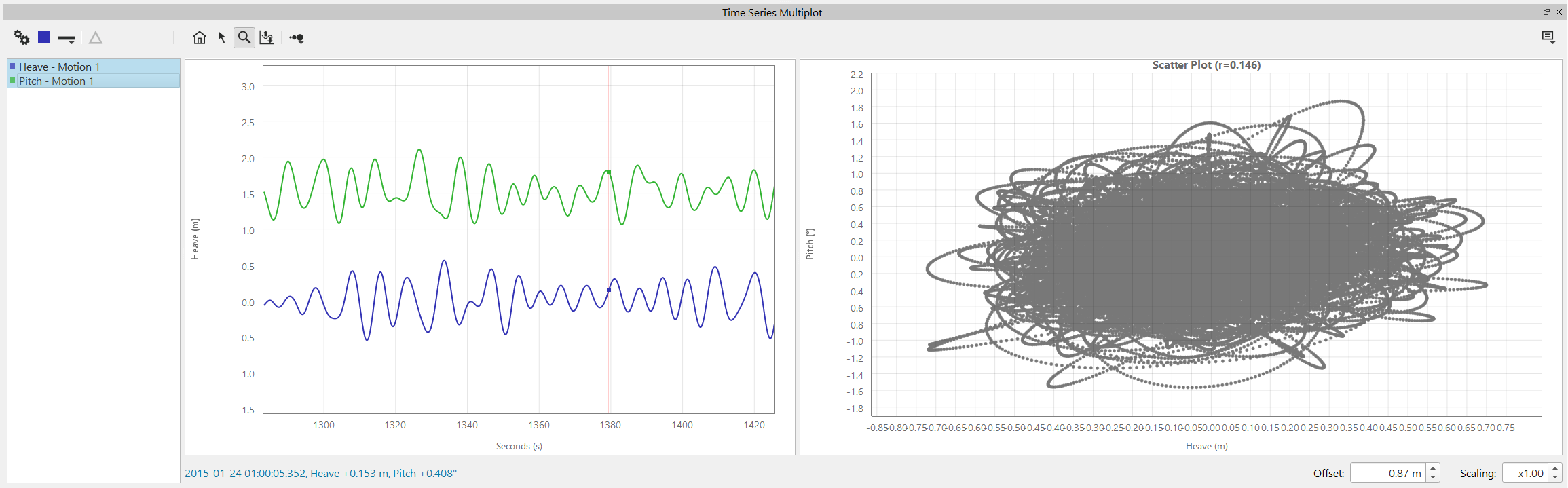Click the home reset view icon
1568x488 pixels.
199,38
